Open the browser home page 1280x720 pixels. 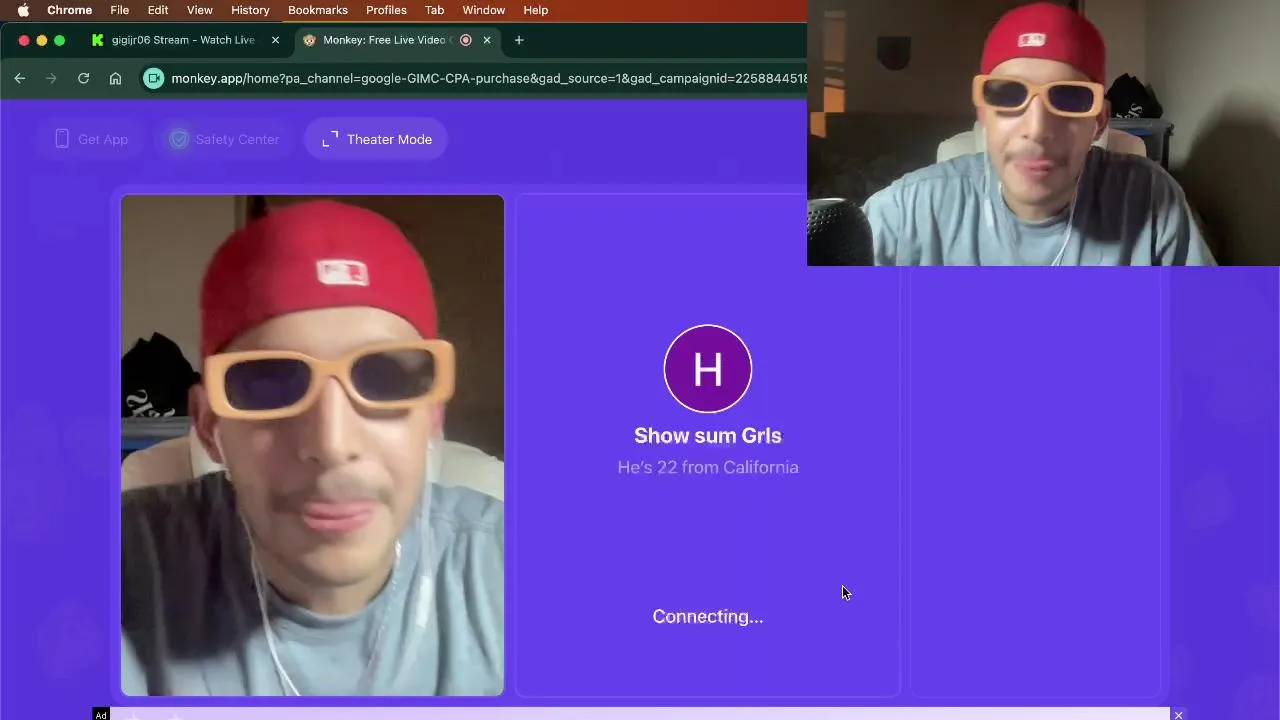pos(115,78)
